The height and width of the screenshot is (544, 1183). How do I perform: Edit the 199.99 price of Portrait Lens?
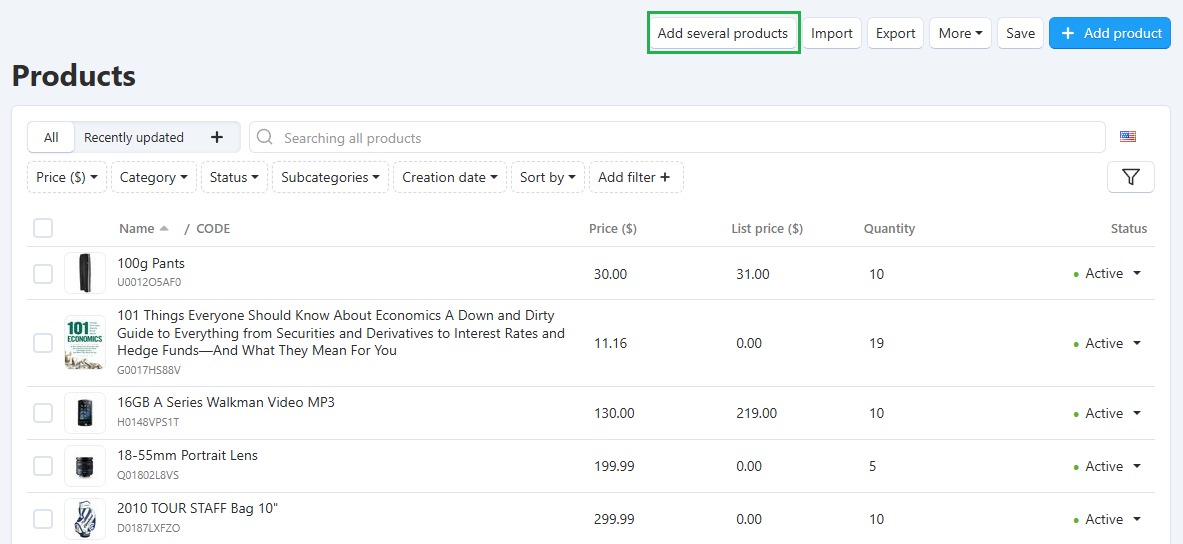click(614, 466)
